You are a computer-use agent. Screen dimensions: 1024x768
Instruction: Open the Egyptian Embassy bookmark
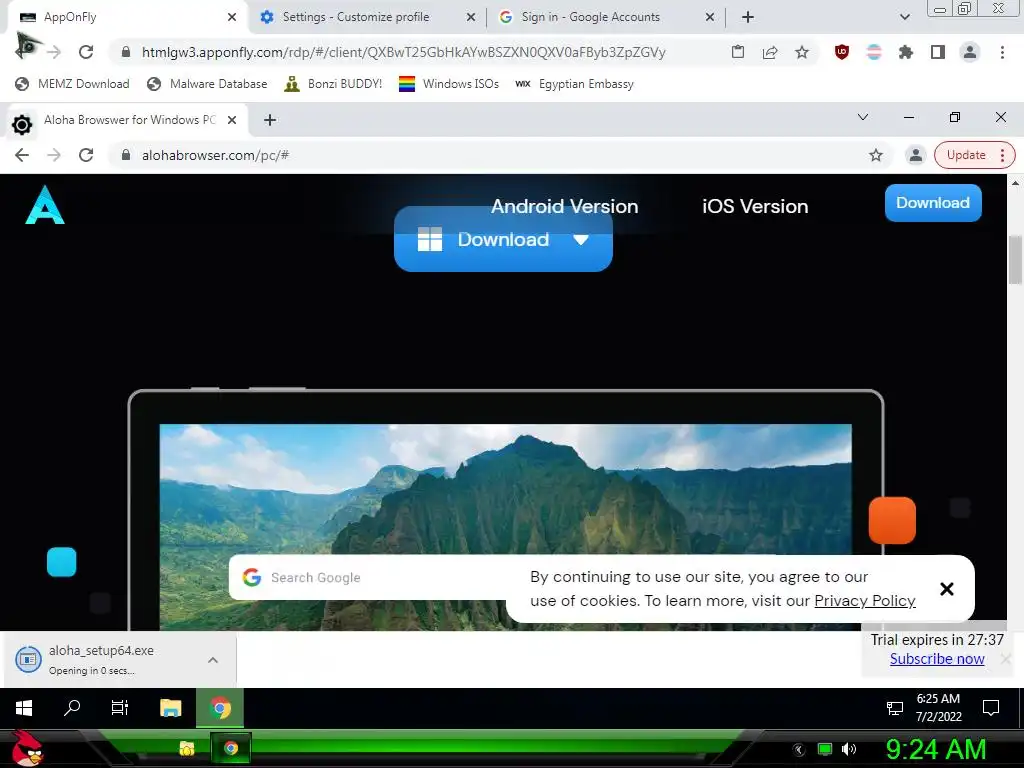coord(574,84)
